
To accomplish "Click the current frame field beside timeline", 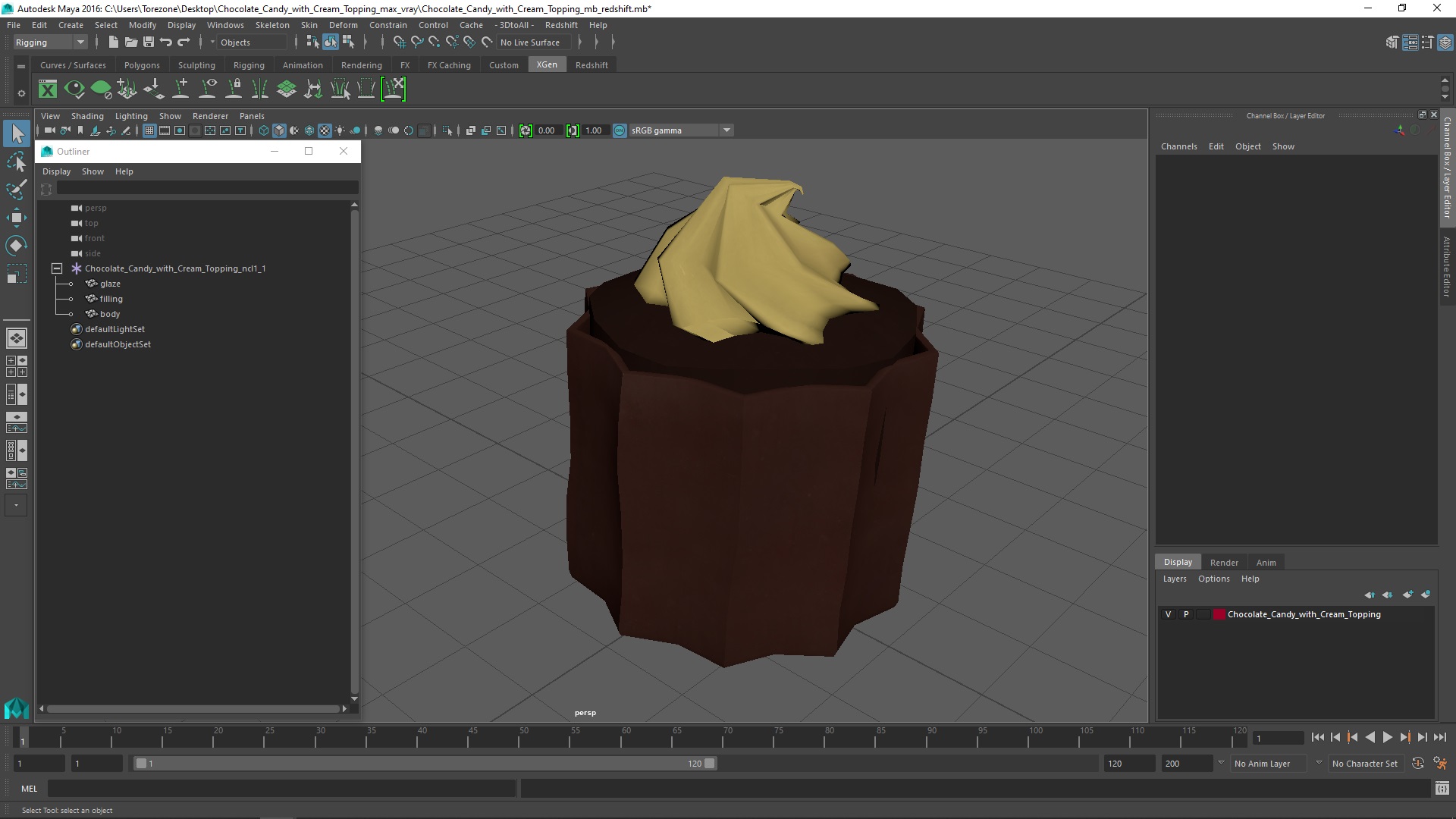I will 1278,738.
